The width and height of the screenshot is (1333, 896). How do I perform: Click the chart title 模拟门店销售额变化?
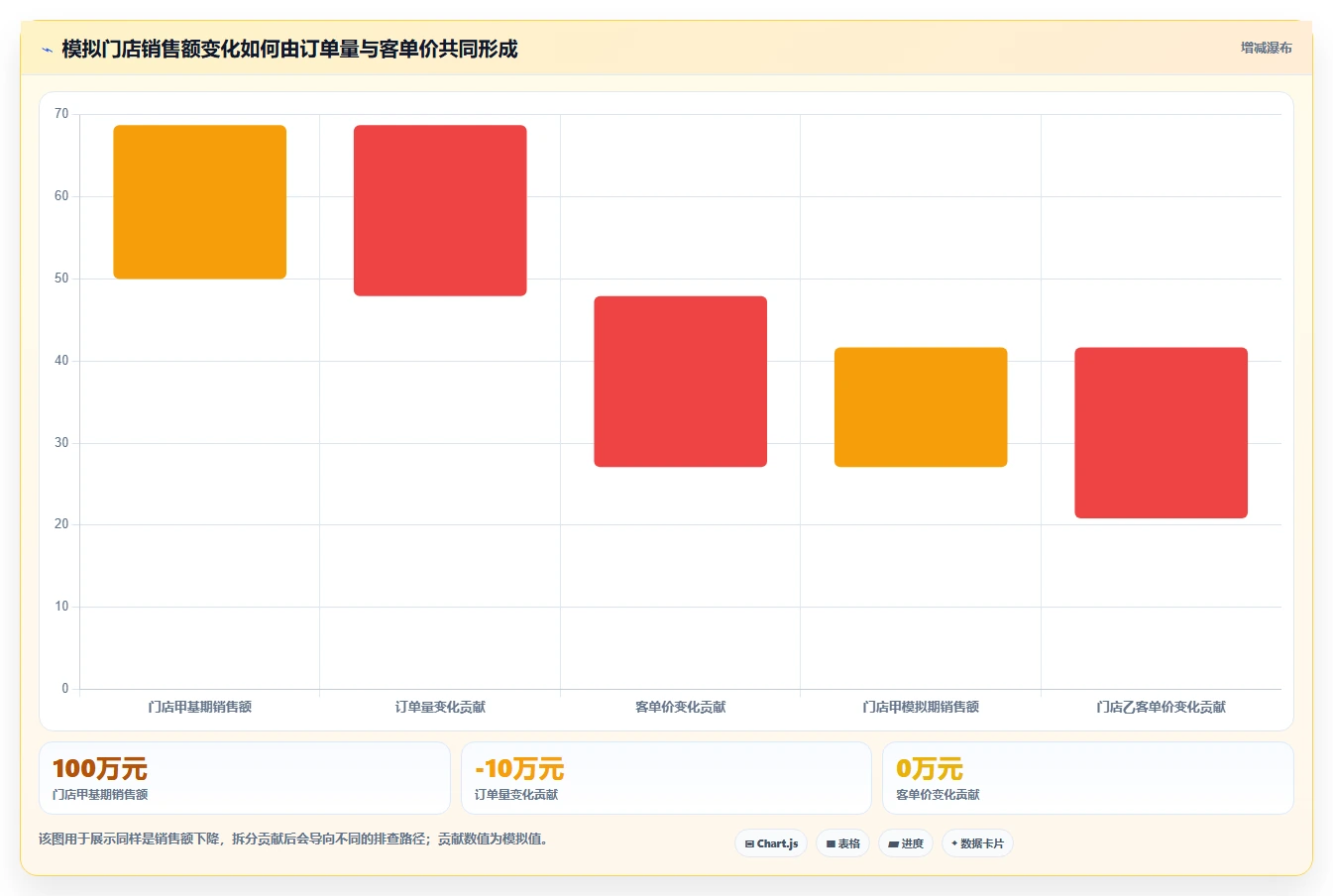[289, 49]
